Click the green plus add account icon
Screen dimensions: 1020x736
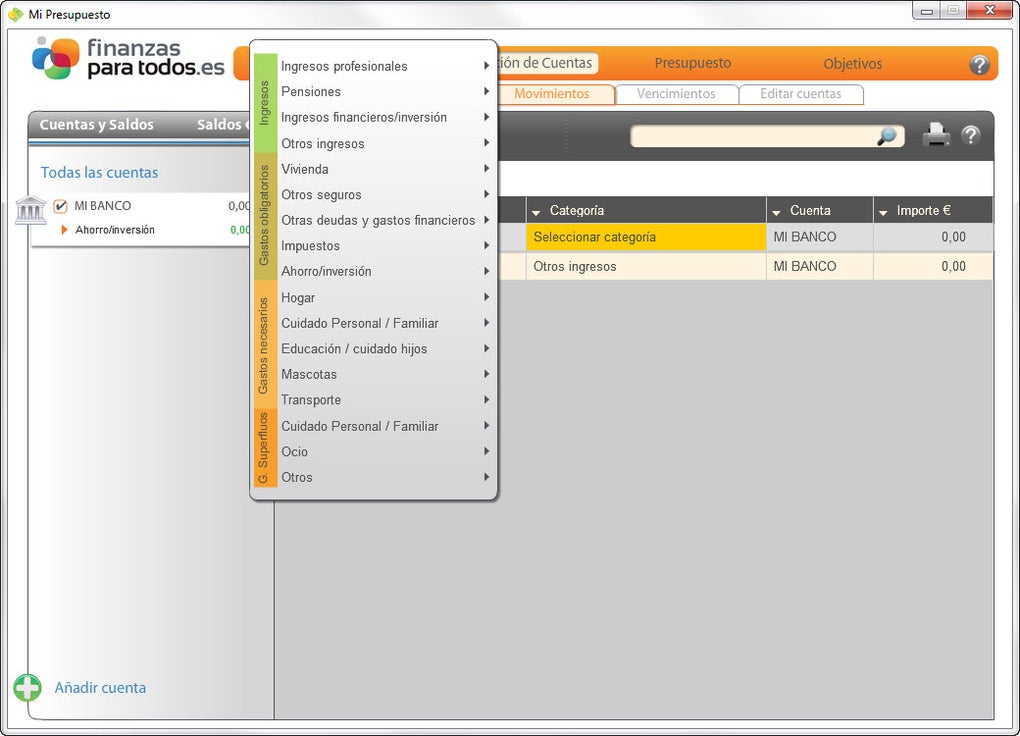coord(27,687)
